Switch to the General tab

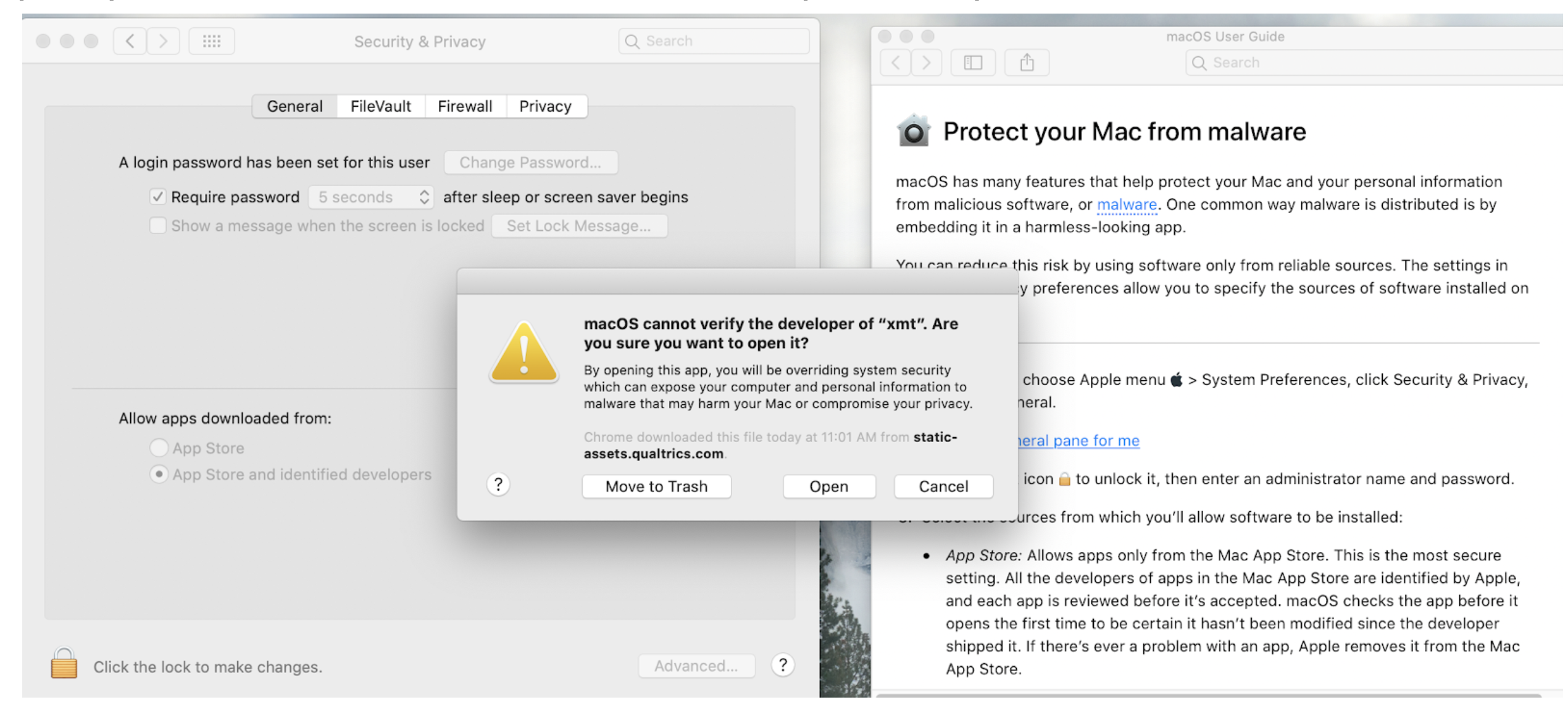point(294,106)
